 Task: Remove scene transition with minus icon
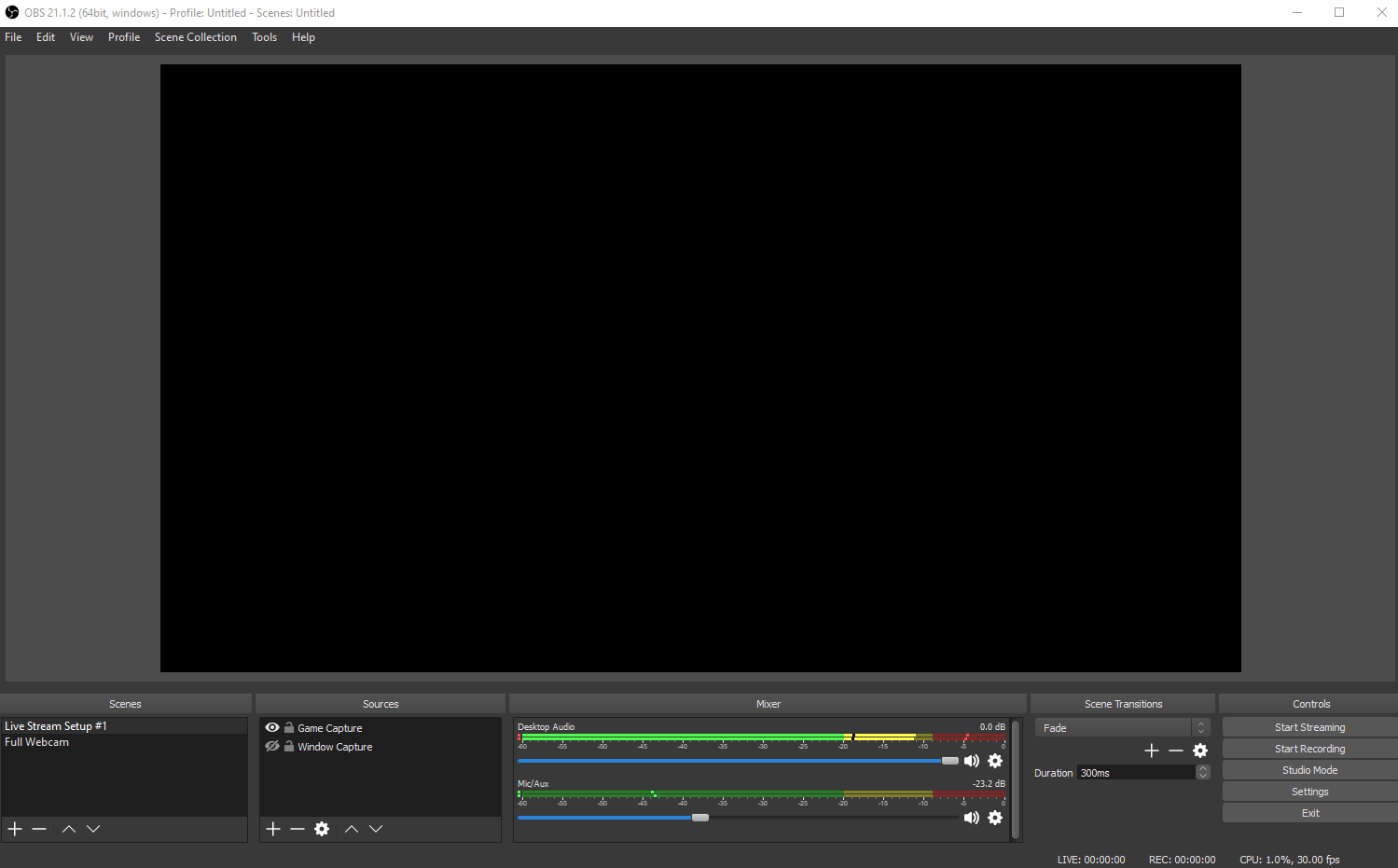click(1176, 751)
